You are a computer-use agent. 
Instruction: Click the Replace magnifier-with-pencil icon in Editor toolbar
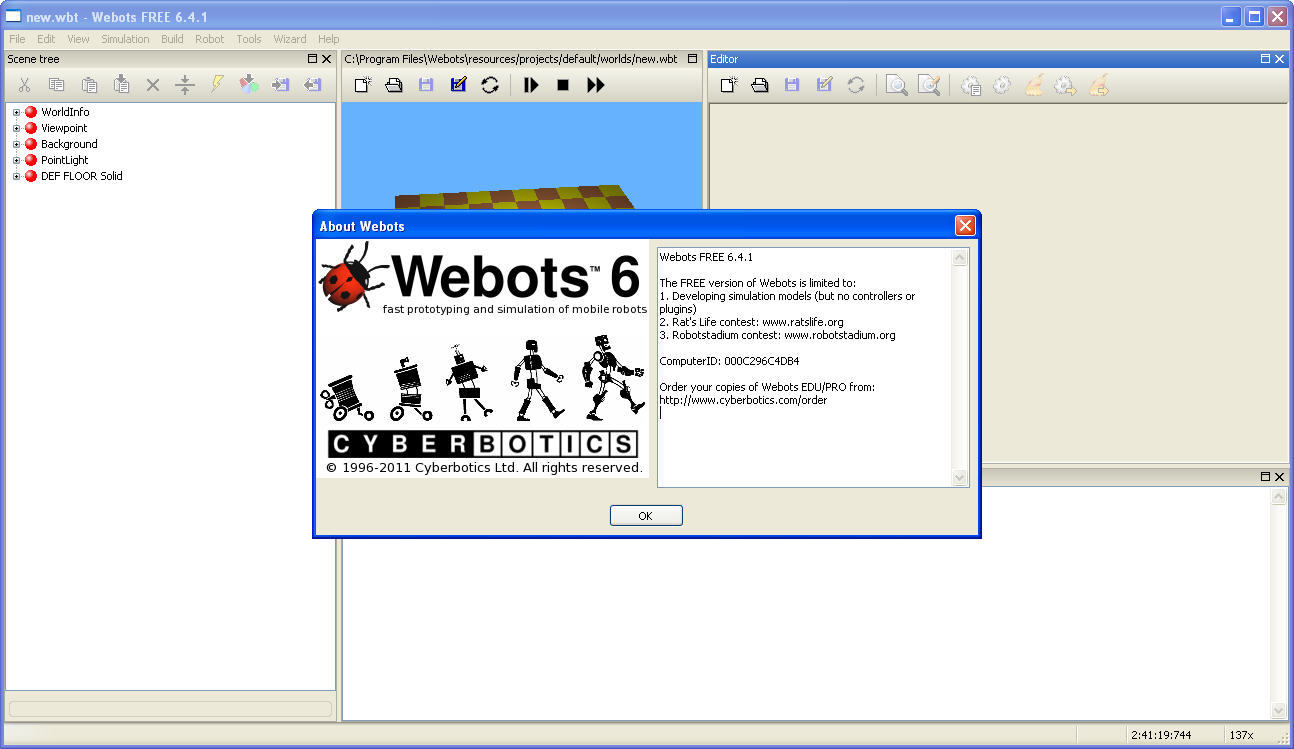pos(929,85)
